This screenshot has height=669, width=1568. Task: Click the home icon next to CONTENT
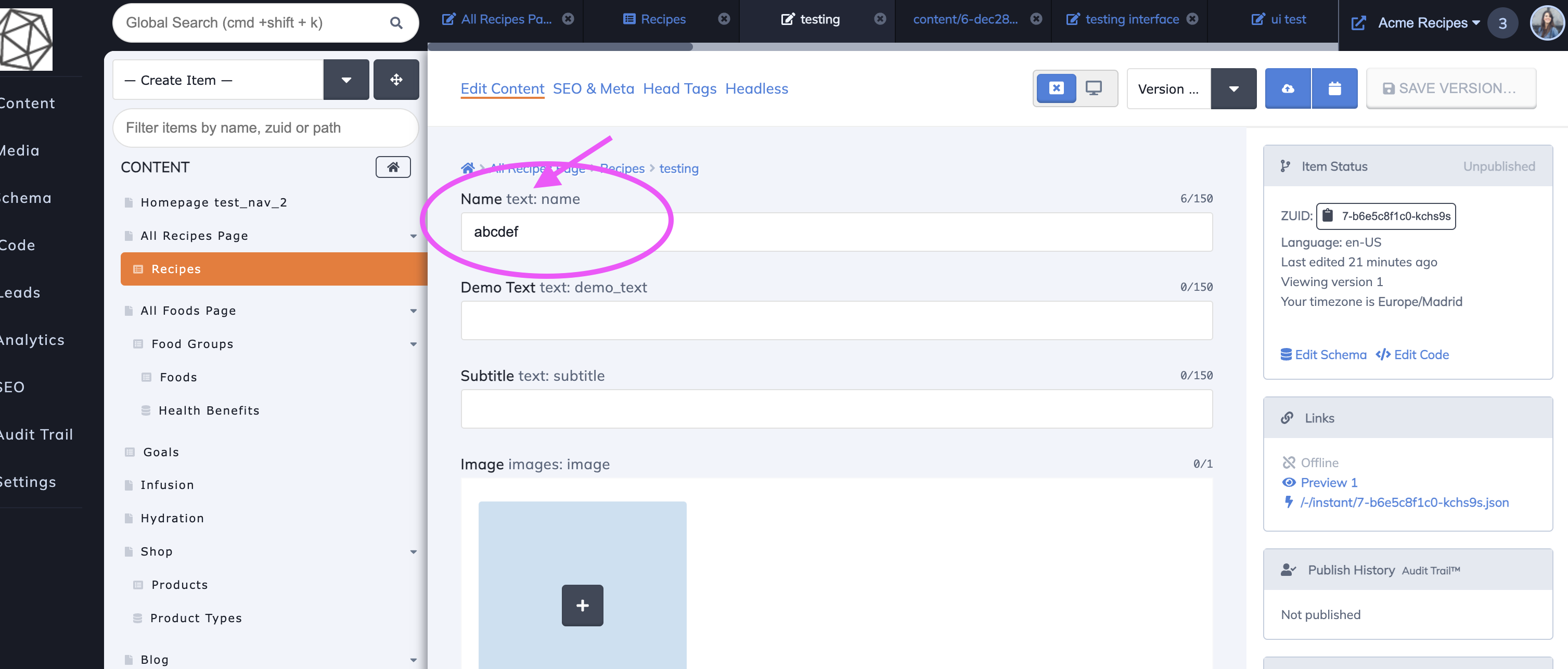point(393,167)
